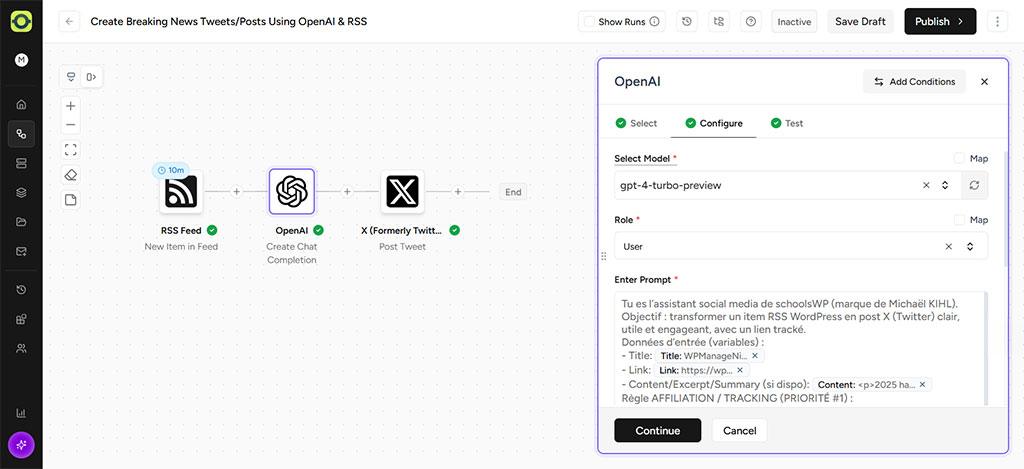This screenshot has height=469, width=1024.
Task: Select the OpenAI step node
Action: pyautogui.click(x=292, y=192)
